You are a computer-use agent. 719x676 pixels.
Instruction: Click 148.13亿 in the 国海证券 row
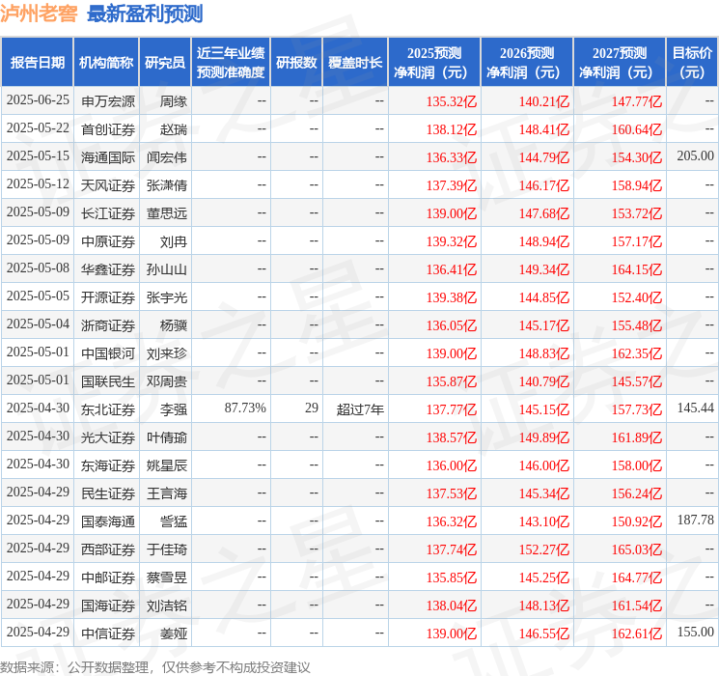click(x=544, y=605)
